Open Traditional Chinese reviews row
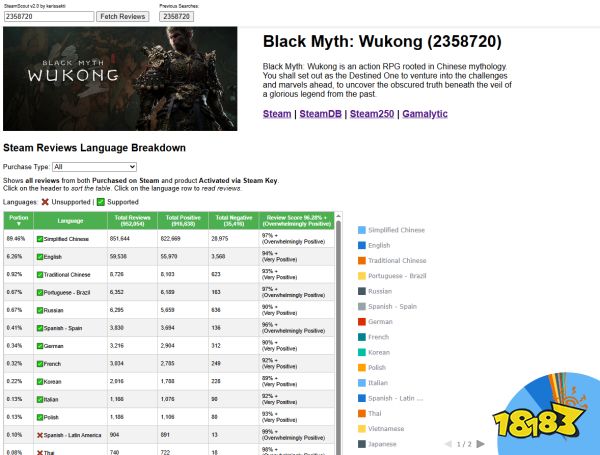 169,274
